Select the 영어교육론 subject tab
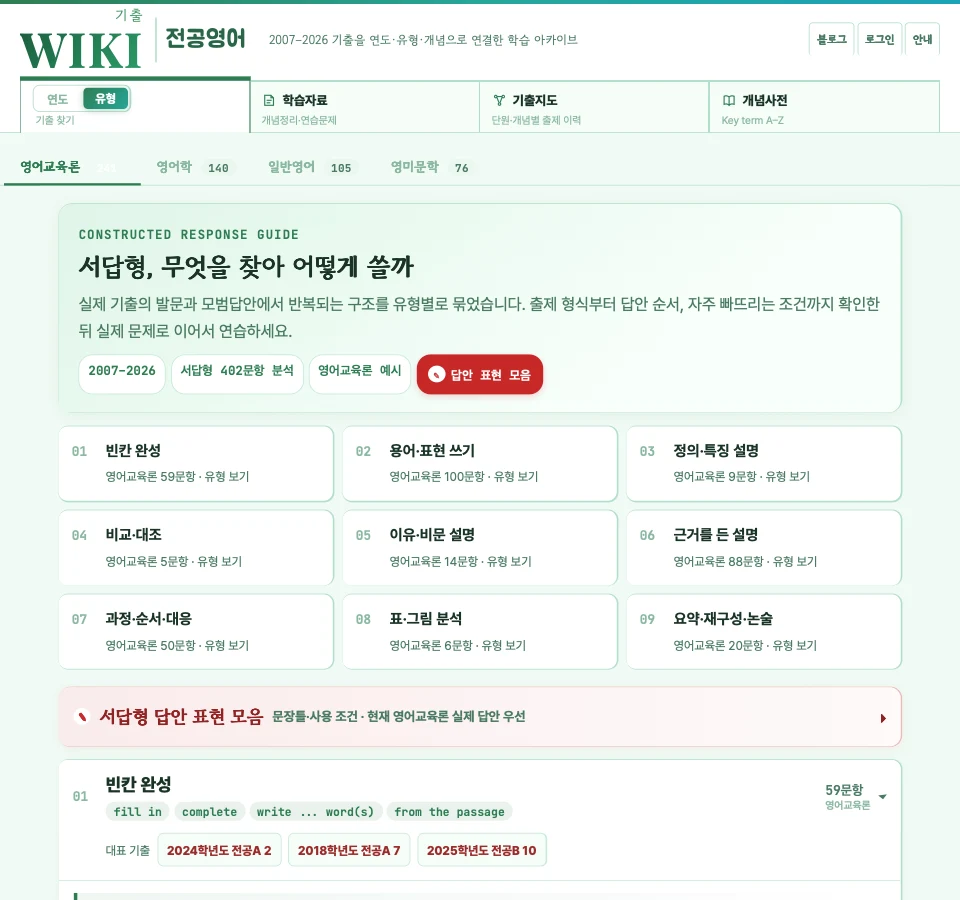 click(72, 167)
